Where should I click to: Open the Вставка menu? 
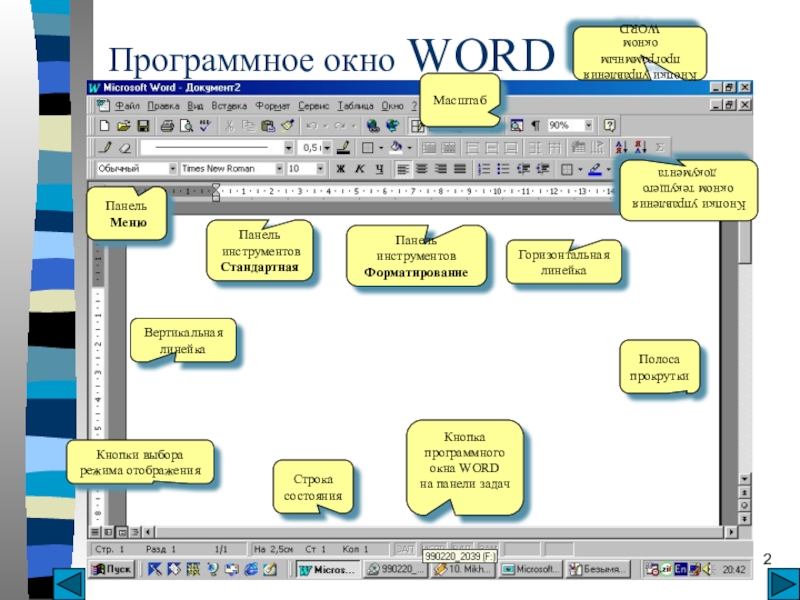click(x=229, y=106)
